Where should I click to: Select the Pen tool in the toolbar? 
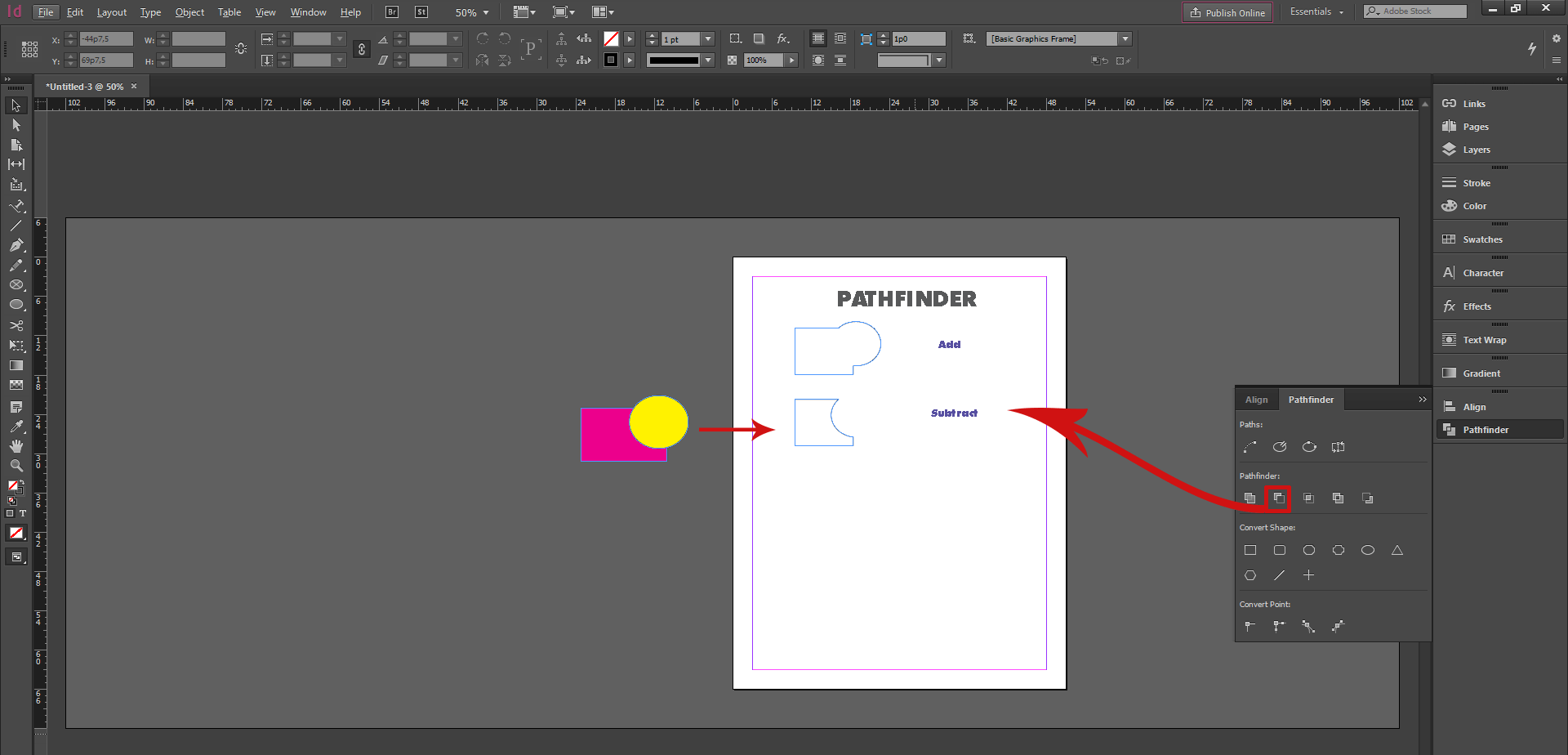click(x=16, y=244)
